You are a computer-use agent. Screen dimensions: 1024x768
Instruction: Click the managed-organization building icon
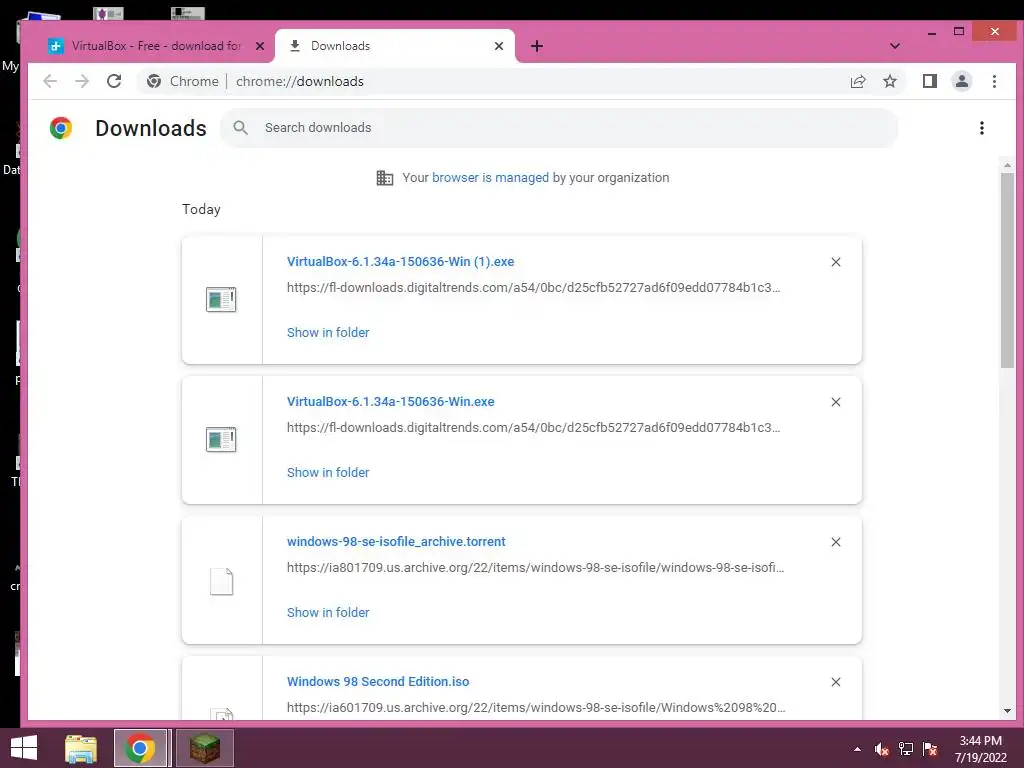pos(385,178)
